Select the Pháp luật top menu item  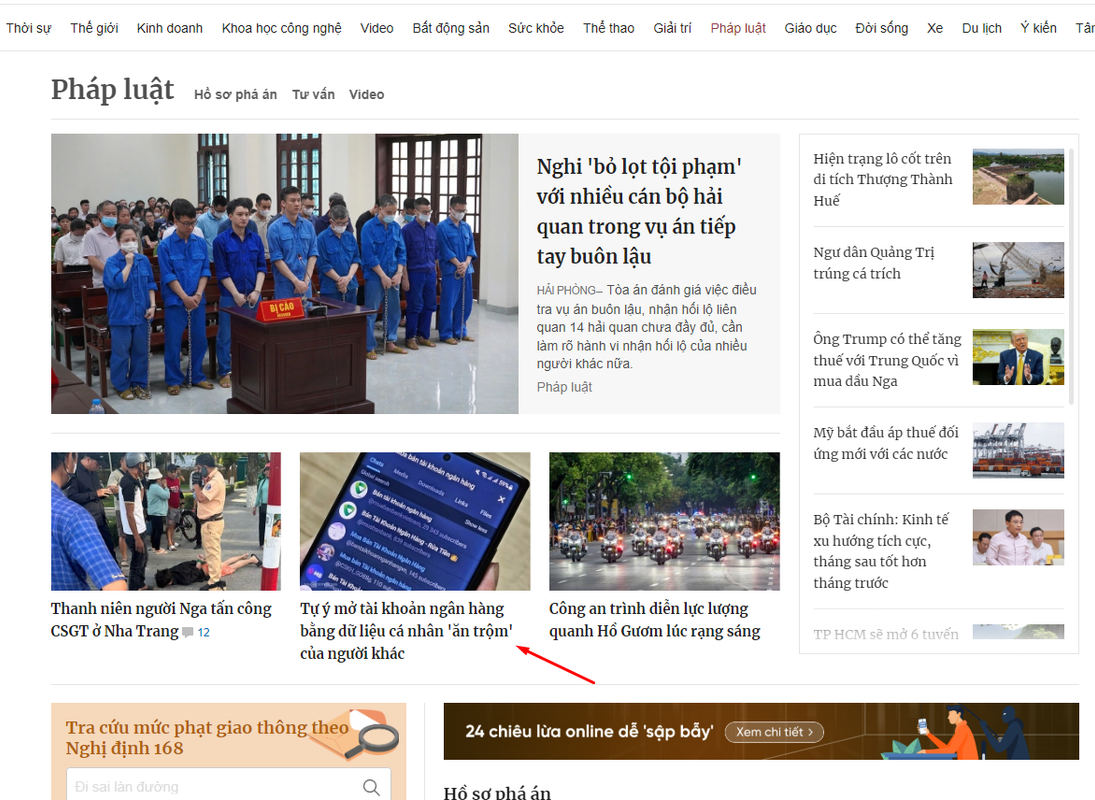pos(738,28)
